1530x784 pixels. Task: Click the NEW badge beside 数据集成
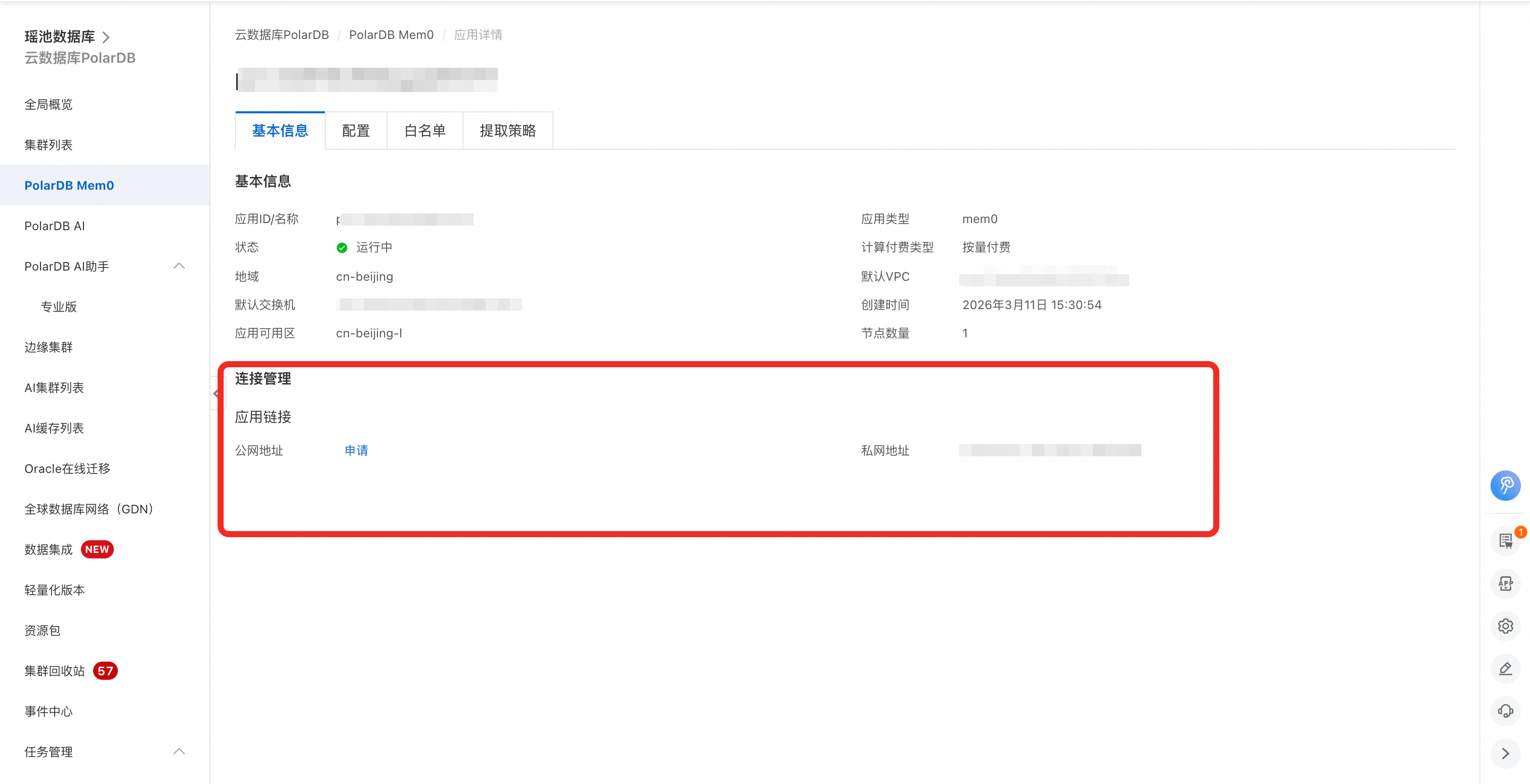[97, 549]
